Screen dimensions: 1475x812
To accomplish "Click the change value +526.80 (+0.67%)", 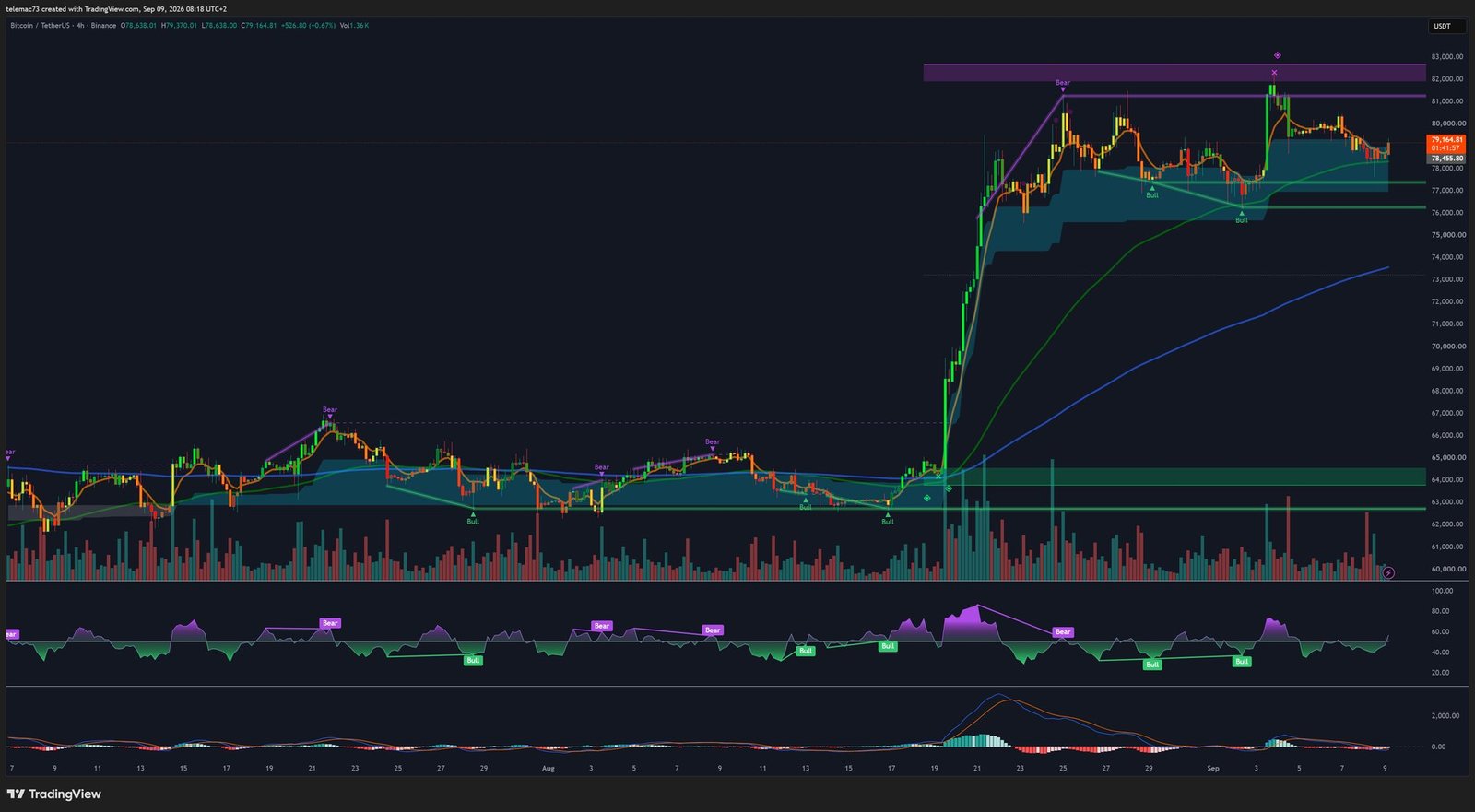I will (309, 25).
